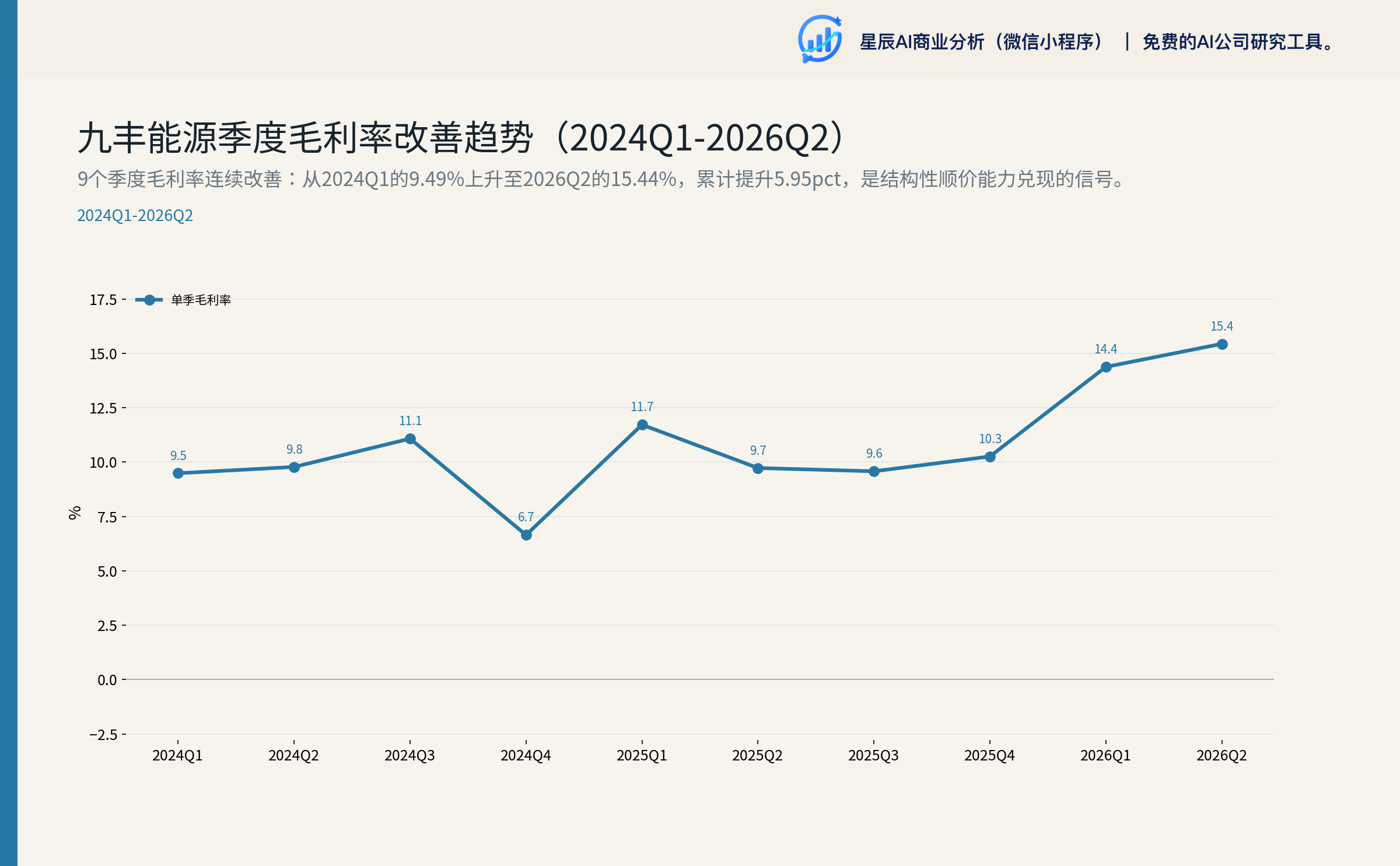Click the 2024Q3 data point on the line
1400x866 pixels.
click(x=410, y=439)
